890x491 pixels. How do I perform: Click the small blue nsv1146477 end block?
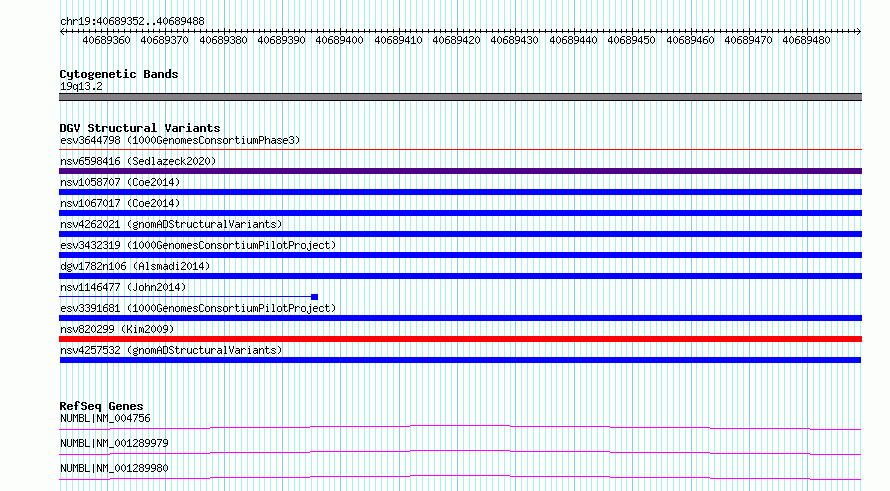pyautogui.click(x=314, y=297)
